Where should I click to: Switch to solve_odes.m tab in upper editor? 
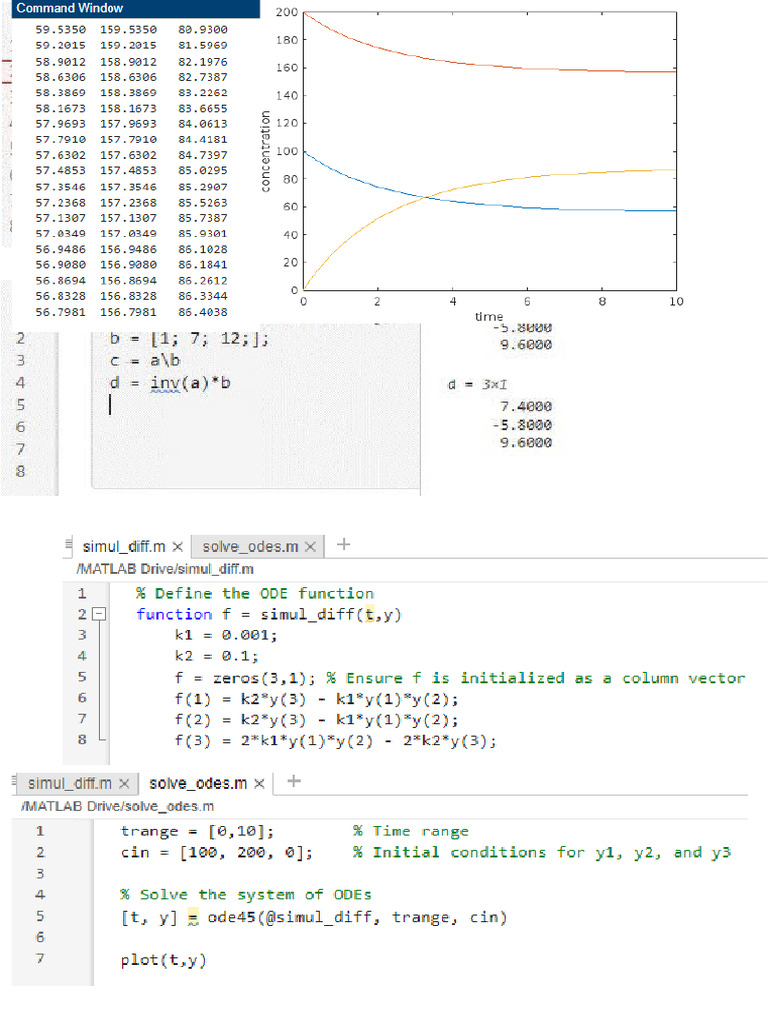[x=249, y=546]
